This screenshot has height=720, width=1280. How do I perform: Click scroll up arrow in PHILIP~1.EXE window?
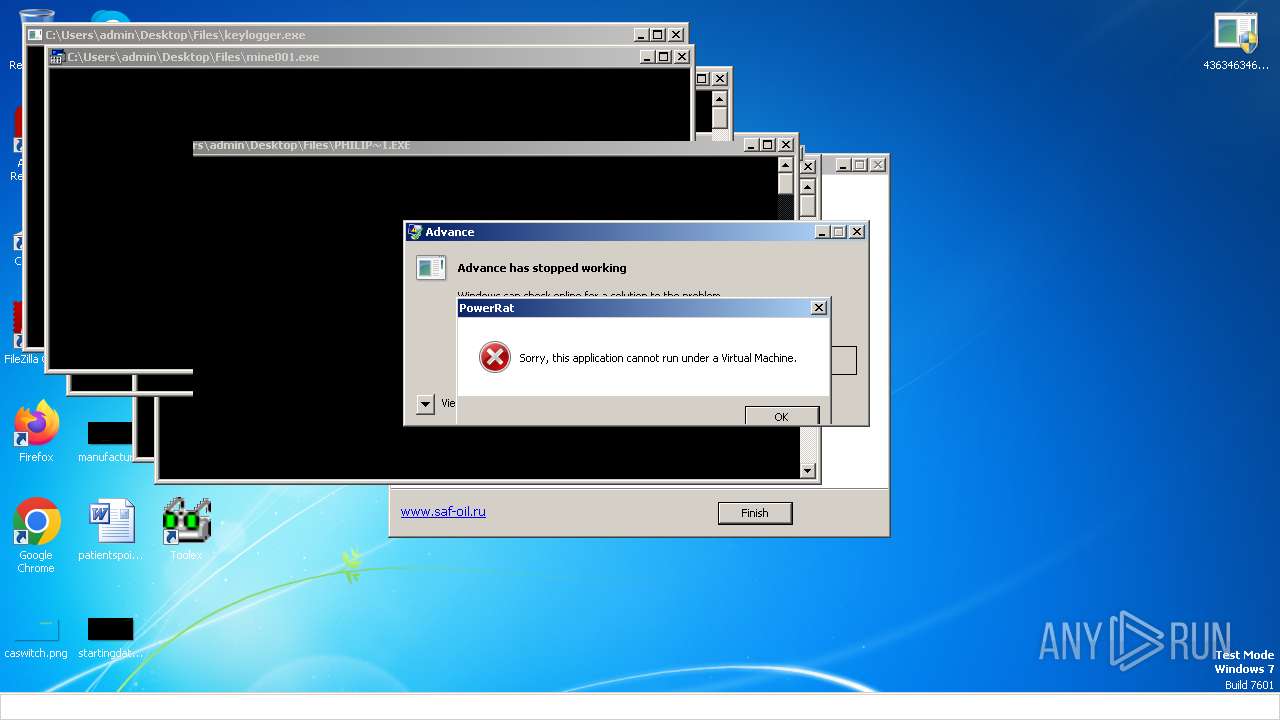tap(785, 165)
